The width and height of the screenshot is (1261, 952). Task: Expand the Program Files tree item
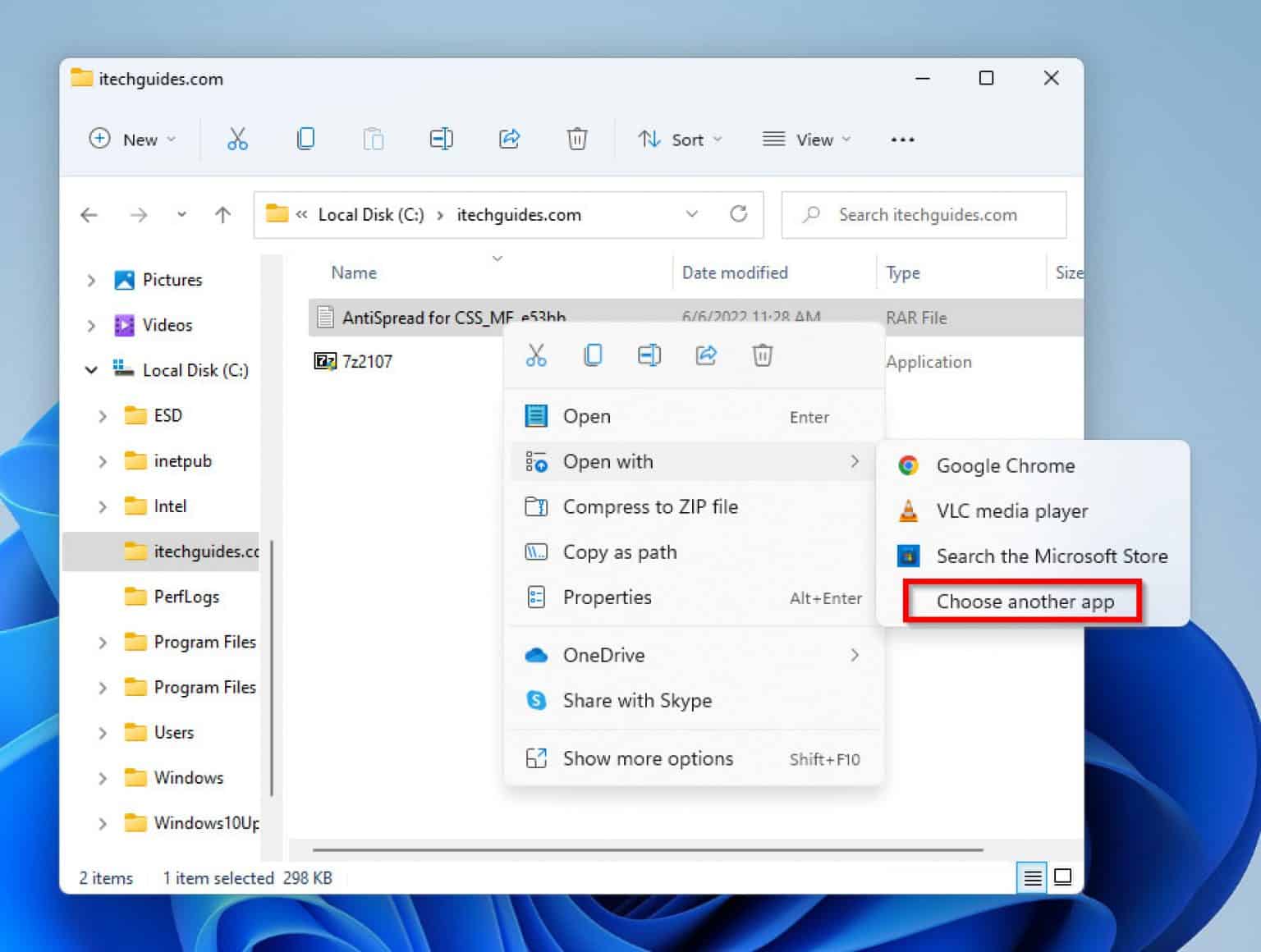click(102, 642)
